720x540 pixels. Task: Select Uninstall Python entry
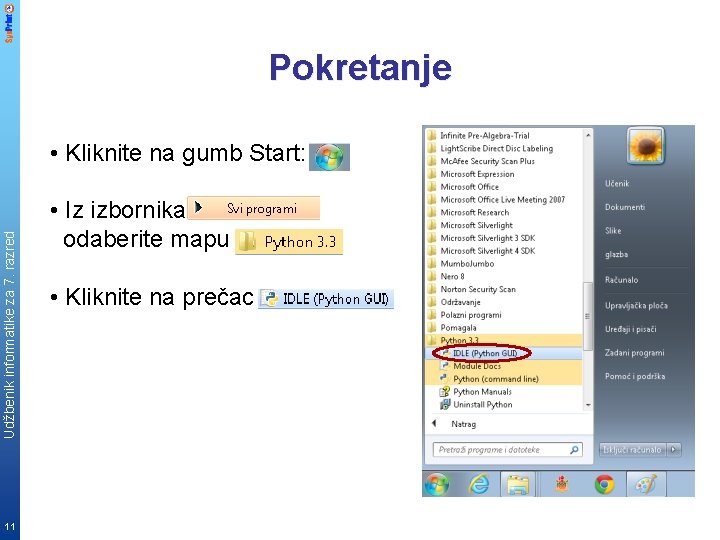pyautogui.click(x=476, y=405)
